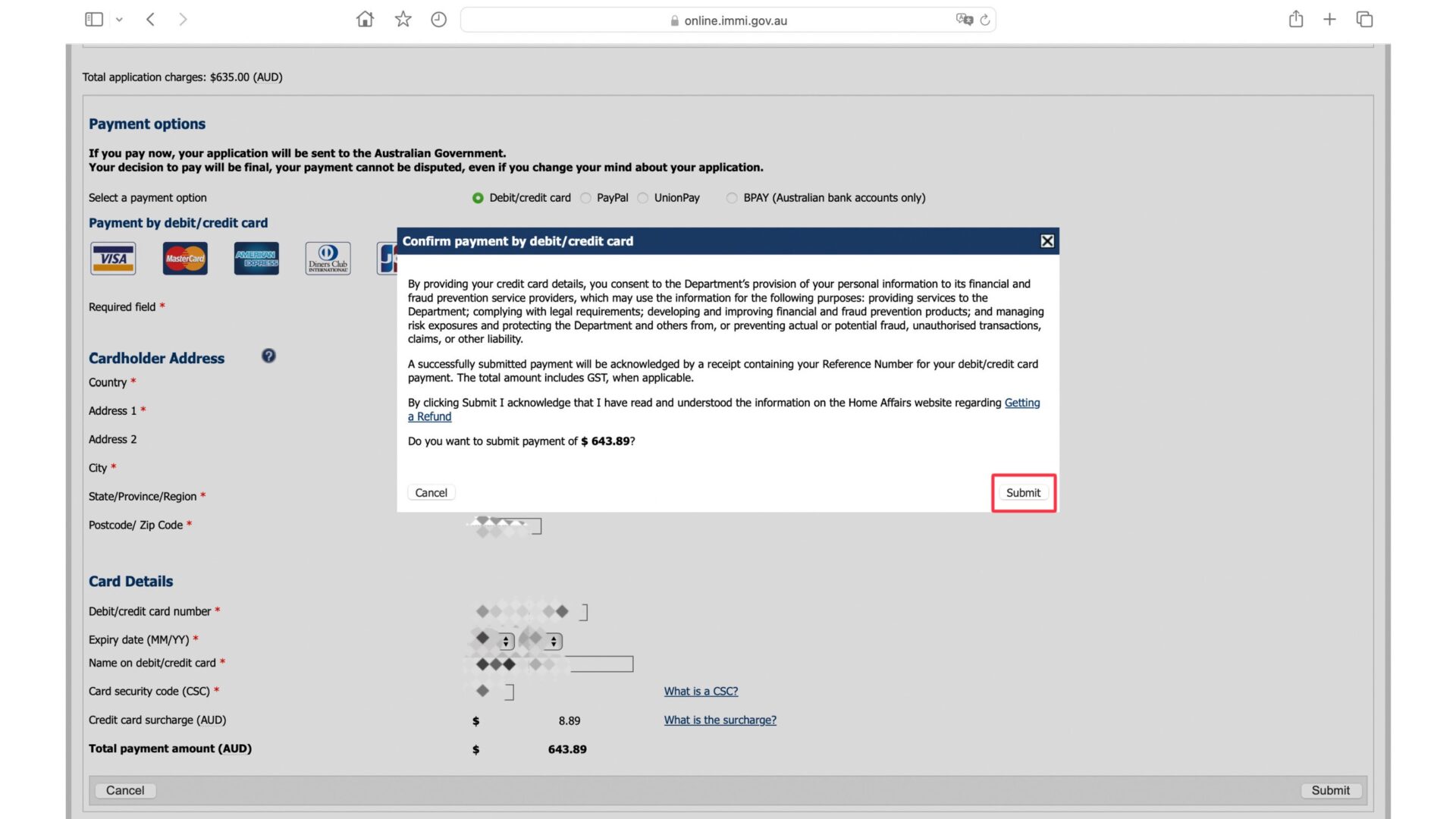1456x819 pixels.
Task: Close the Confirm payment dialog with X
Action: 1046,241
